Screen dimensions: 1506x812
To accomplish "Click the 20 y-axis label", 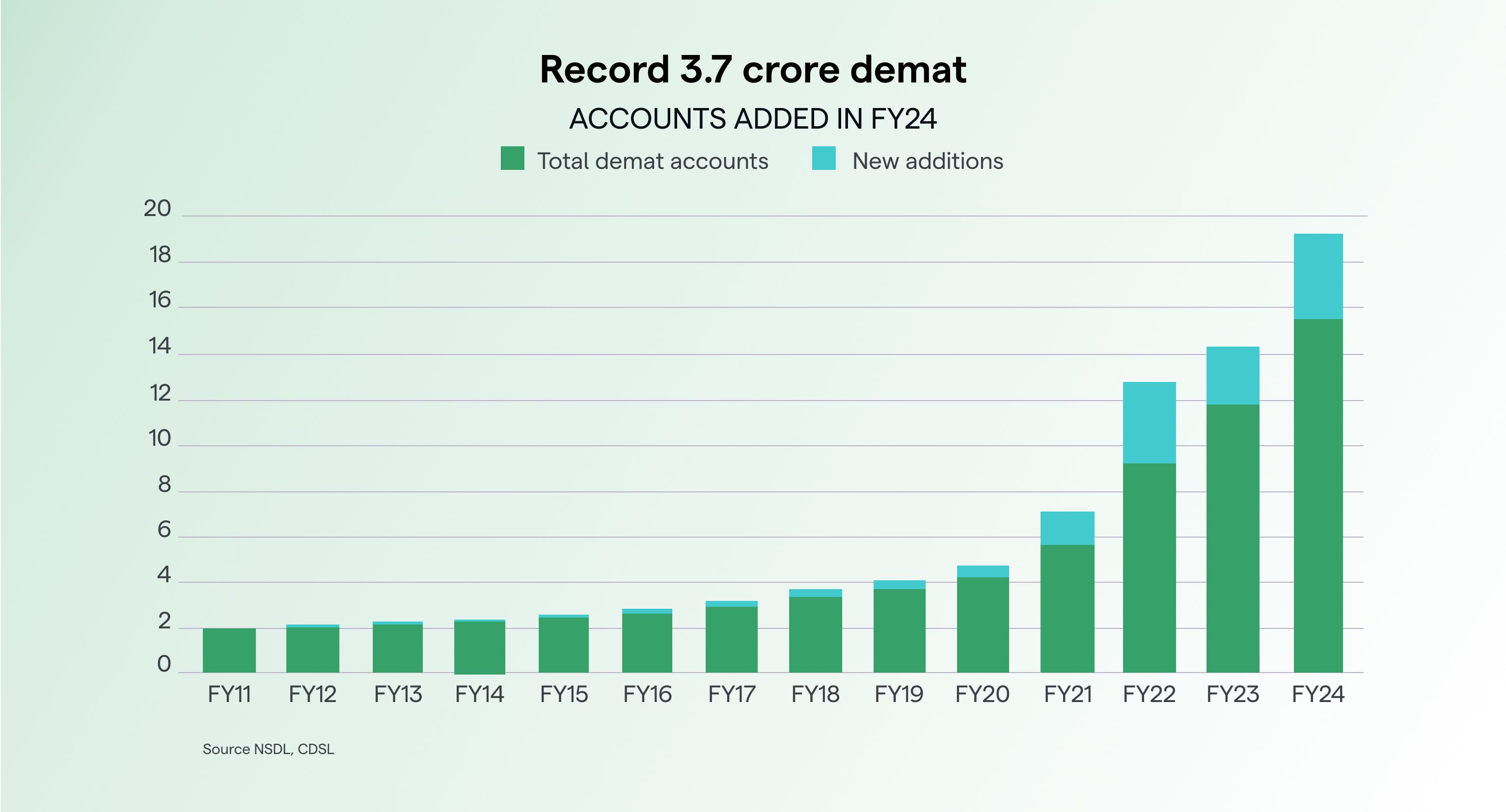I will click(x=157, y=209).
